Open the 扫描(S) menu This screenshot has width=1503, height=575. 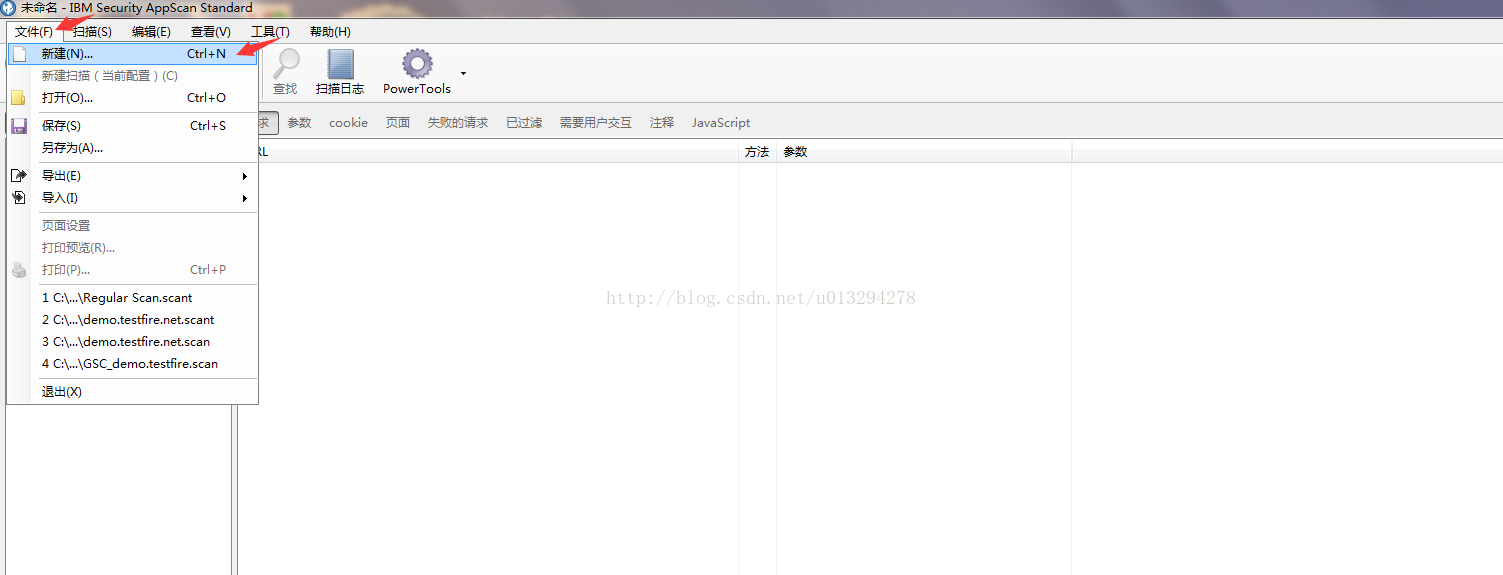(x=92, y=32)
